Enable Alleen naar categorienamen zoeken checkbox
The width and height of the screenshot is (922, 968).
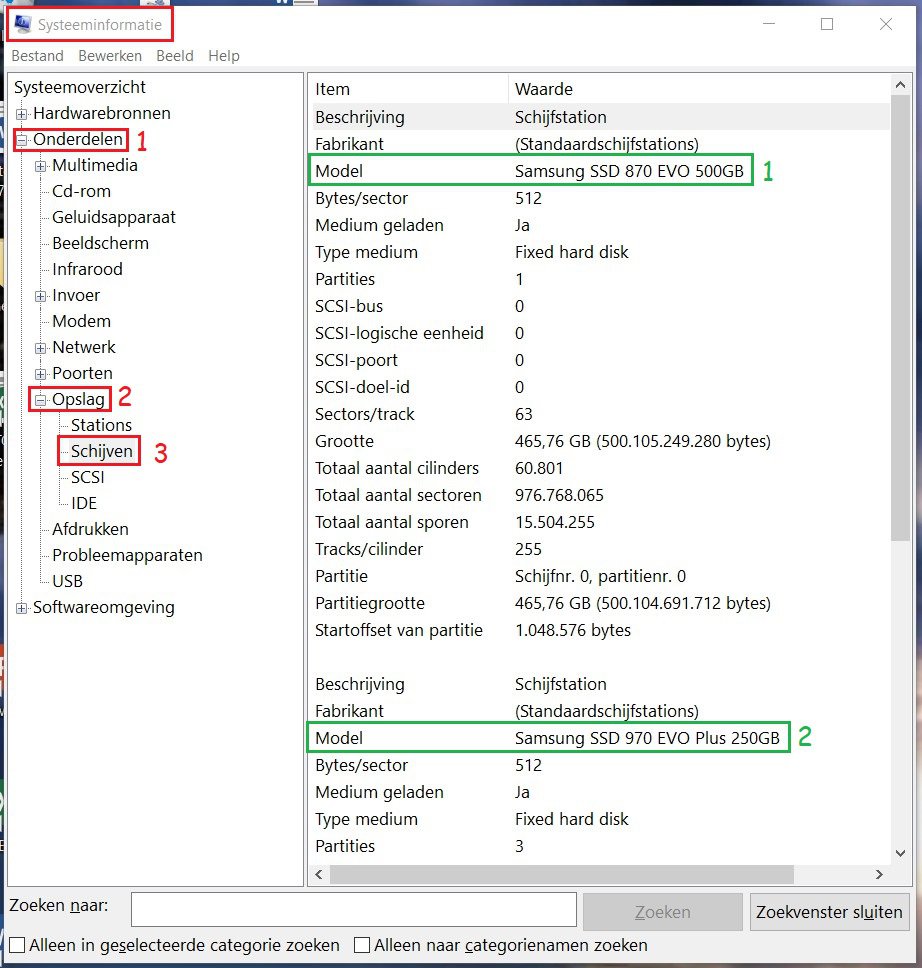coord(362,945)
